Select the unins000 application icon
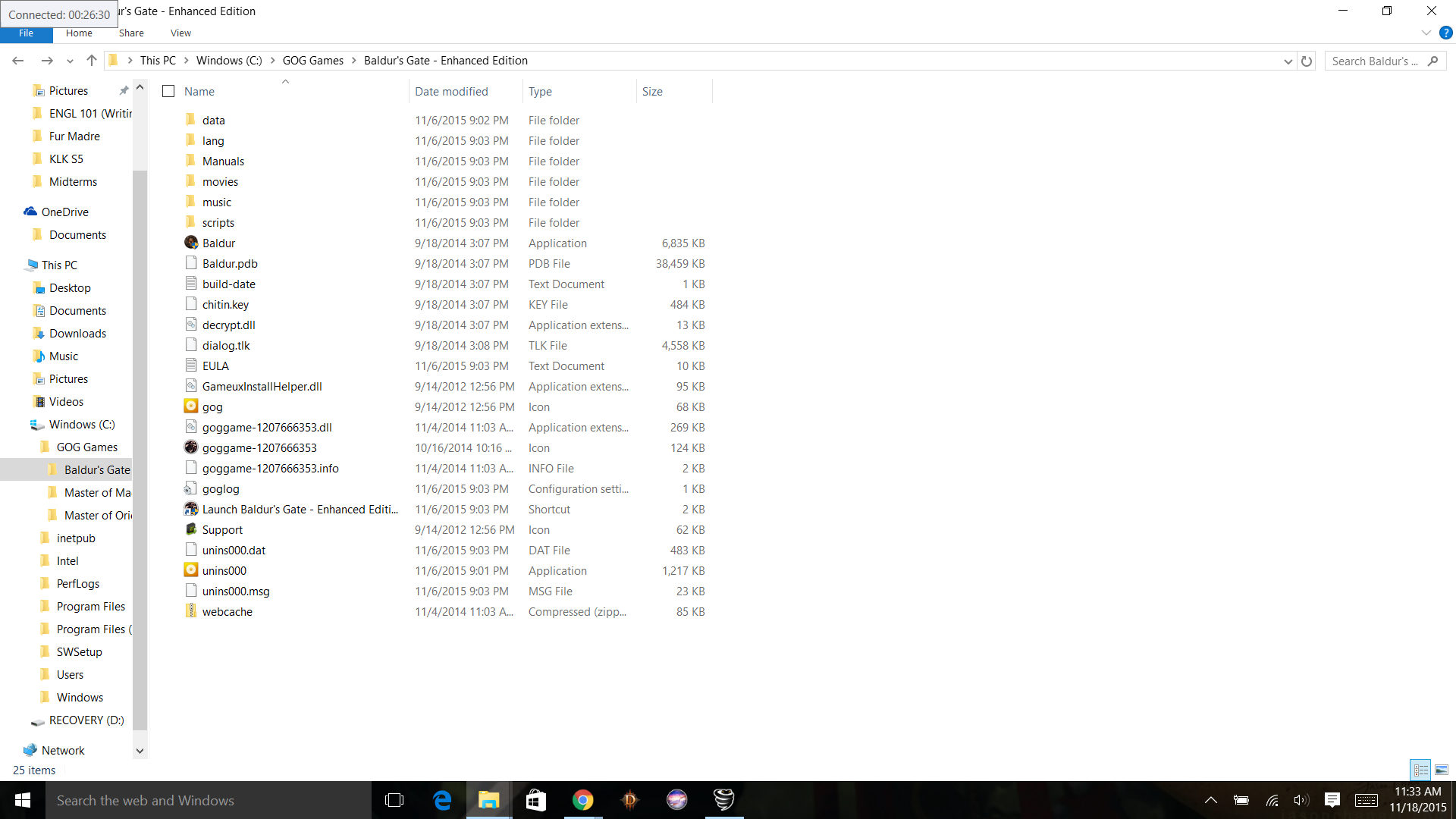The width and height of the screenshot is (1456, 819). point(191,570)
